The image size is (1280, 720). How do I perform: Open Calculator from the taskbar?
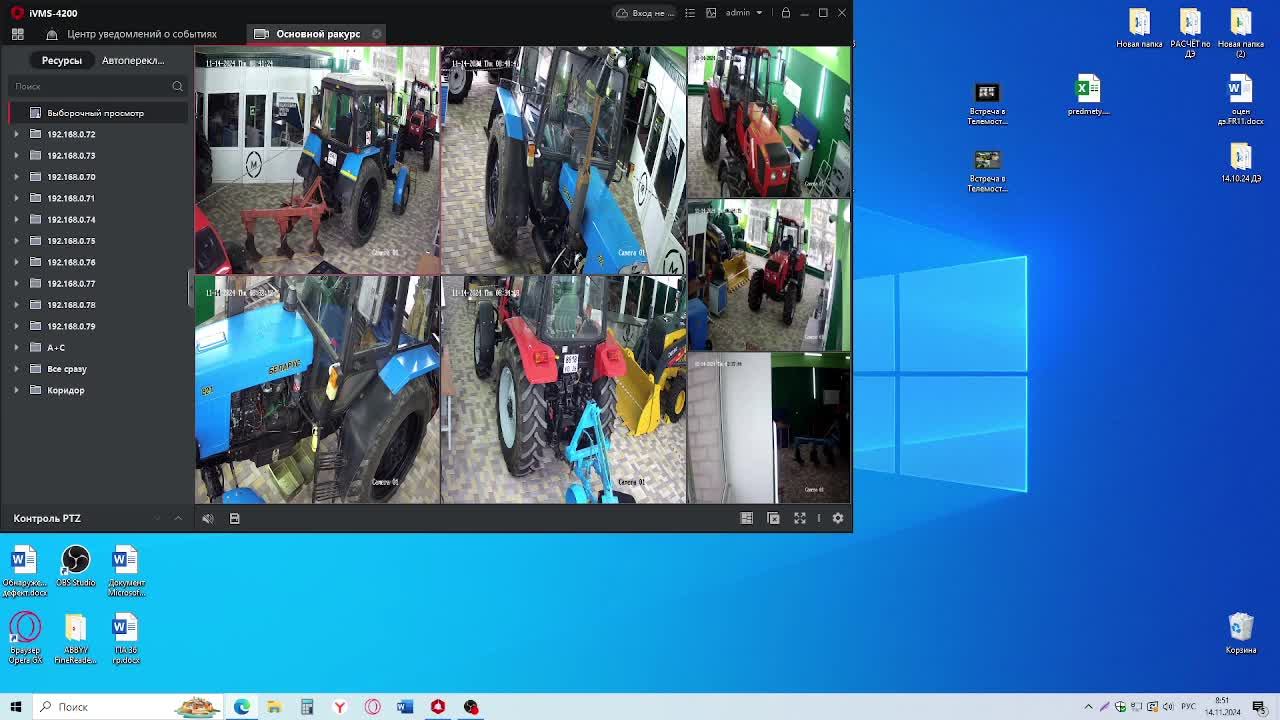tap(307, 707)
